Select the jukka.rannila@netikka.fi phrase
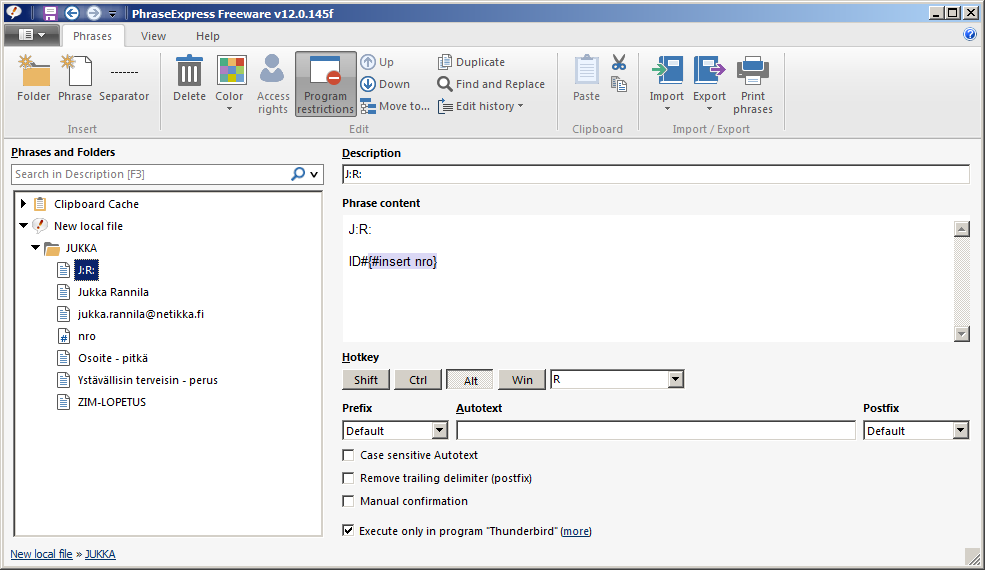This screenshot has height=570, width=985. tap(141, 314)
